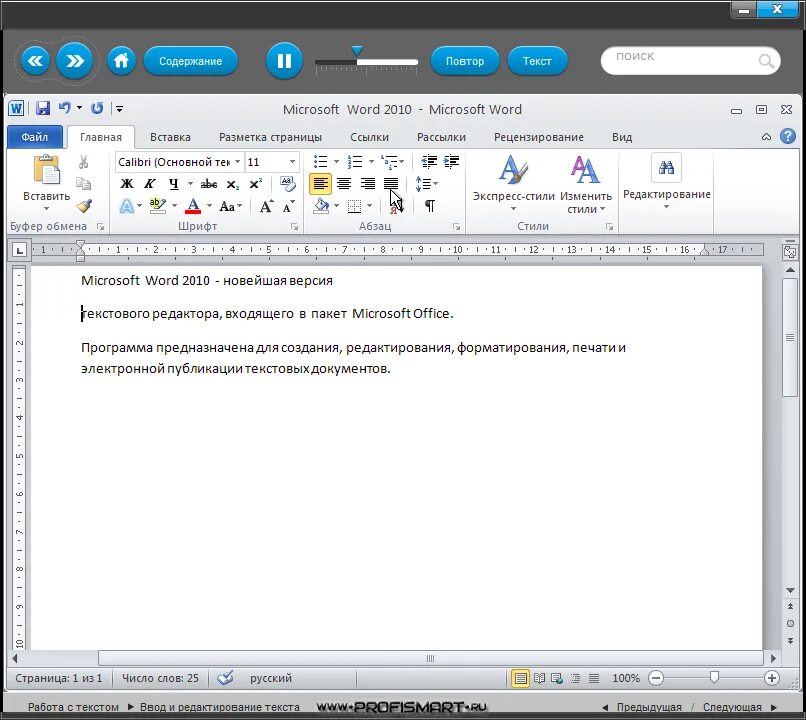Toggle align text left
The image size is (806, 720).
click(x=320, y=183)
